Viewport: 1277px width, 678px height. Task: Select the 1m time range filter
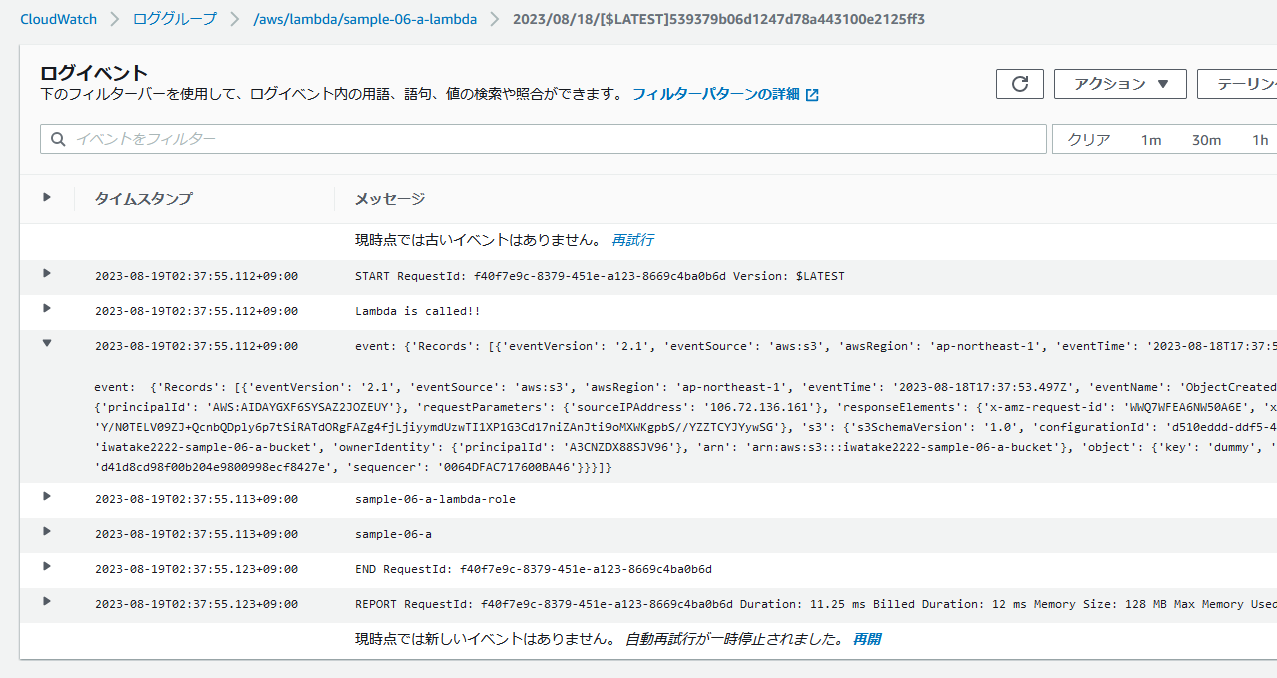1151,139
